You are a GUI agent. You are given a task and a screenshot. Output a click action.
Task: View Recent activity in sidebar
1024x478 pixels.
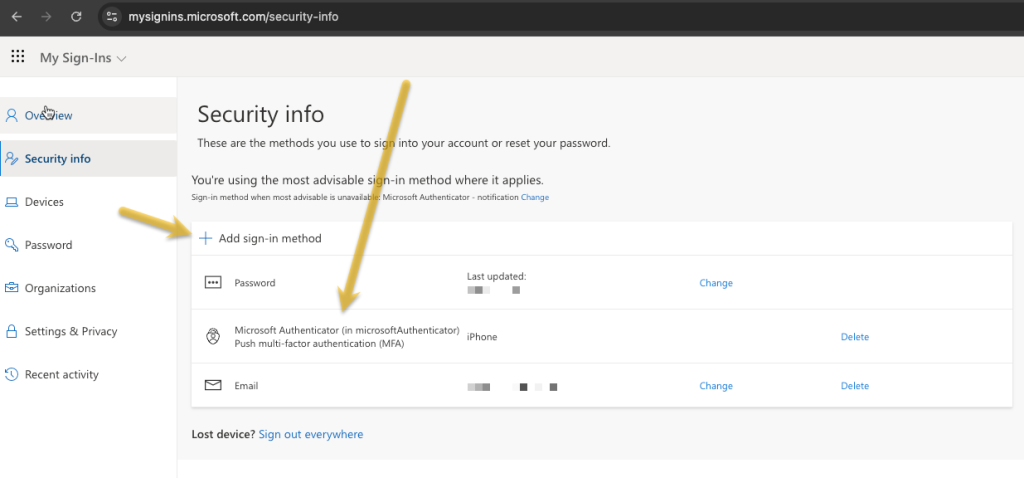61,375
